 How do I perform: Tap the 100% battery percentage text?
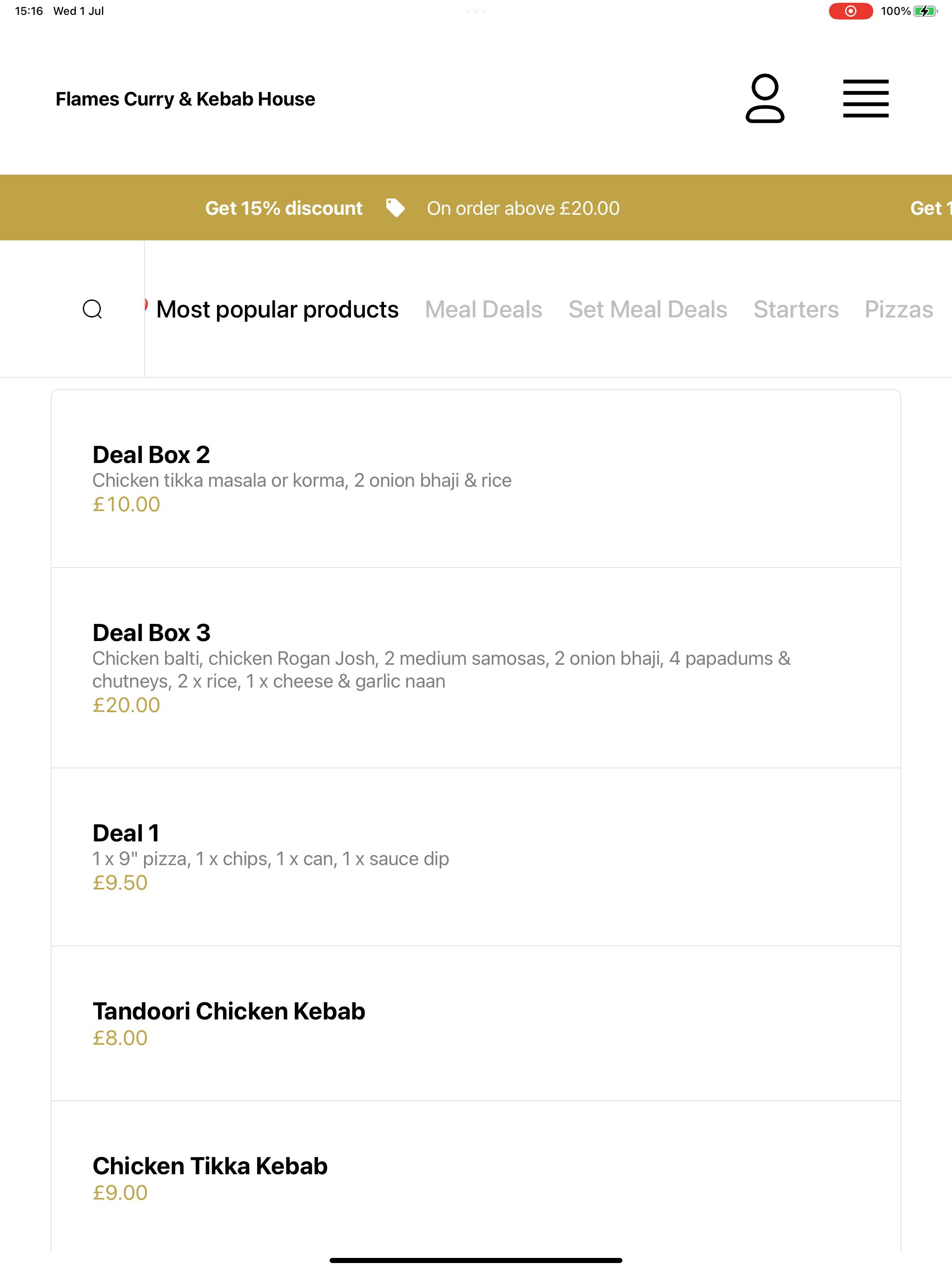pos(896,11)
